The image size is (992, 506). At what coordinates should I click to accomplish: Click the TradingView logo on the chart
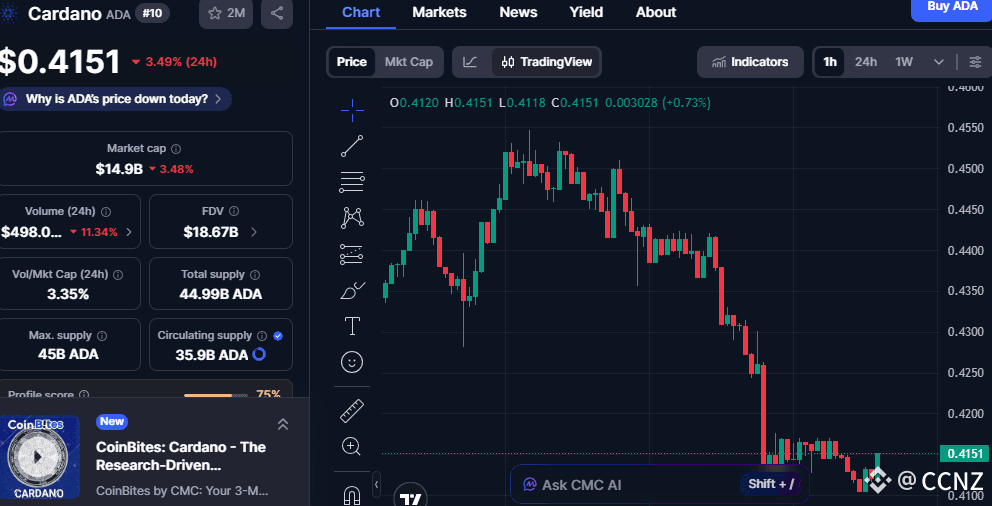pos(411,499)
